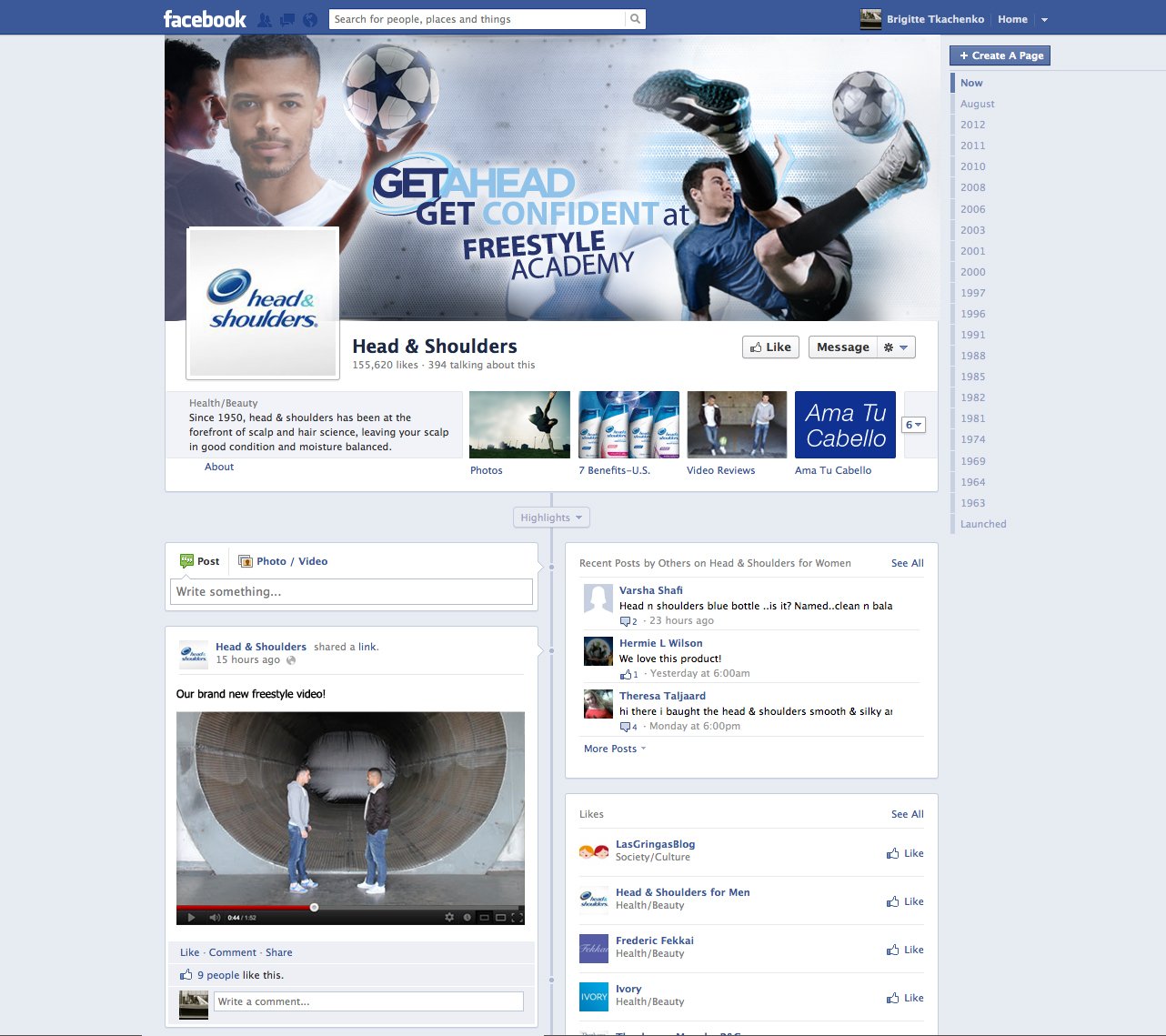This screenshot has width=1166, height=1036.
Task: Click the video annotations info icon
Action: (x=467, y=918)
